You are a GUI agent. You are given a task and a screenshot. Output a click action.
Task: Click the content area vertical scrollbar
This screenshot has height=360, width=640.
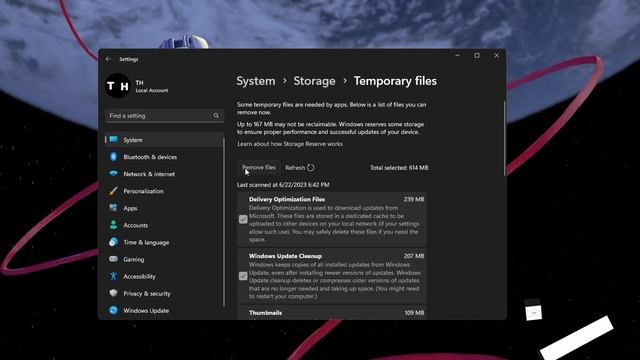click(x=504, y=139)
